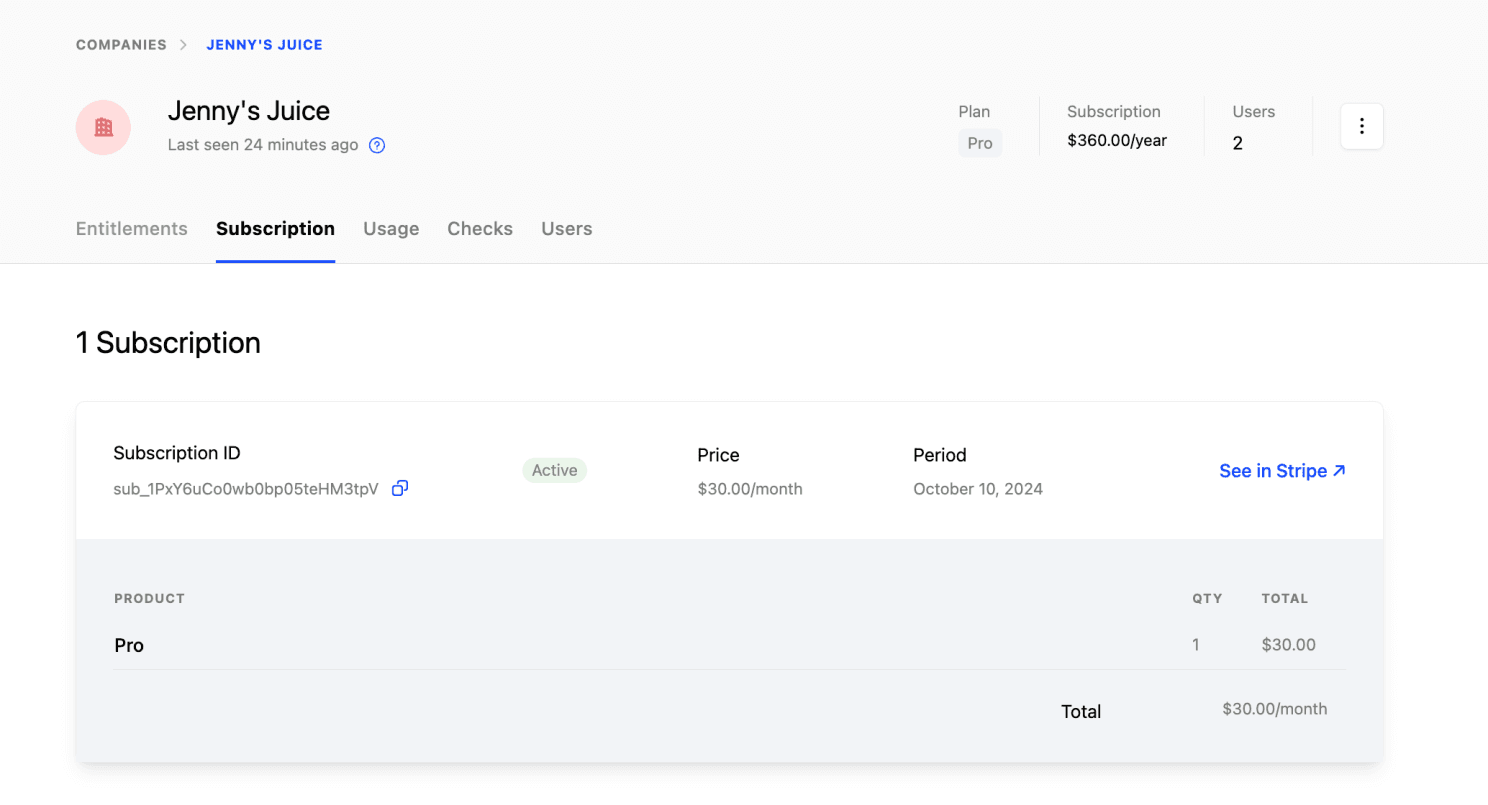
Task: Click the Jenny's Juice company avatar icon
Action: coord(103,127)
